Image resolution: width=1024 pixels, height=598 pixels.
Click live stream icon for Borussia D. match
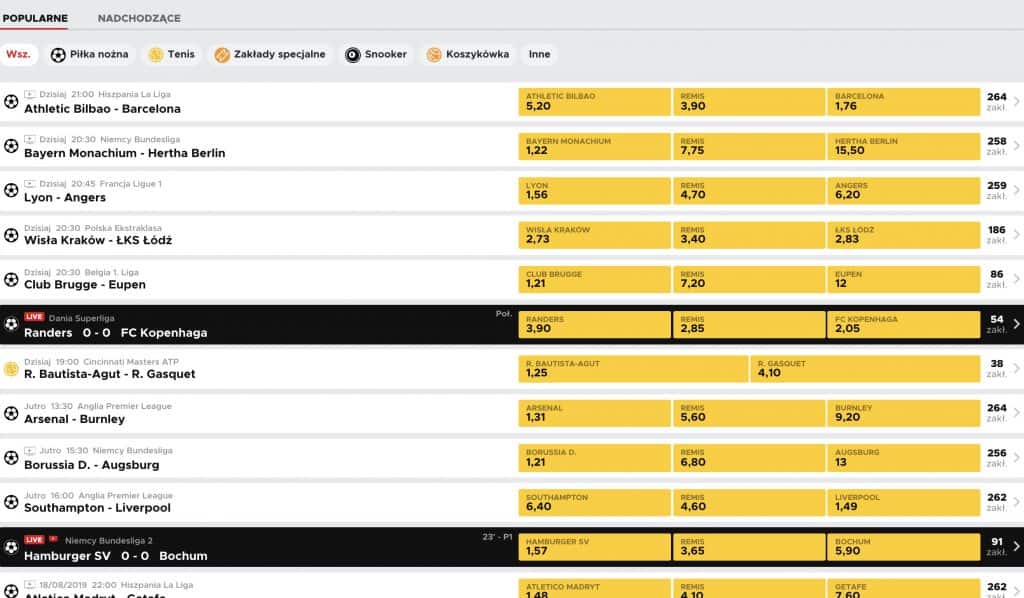click(29, 450)
